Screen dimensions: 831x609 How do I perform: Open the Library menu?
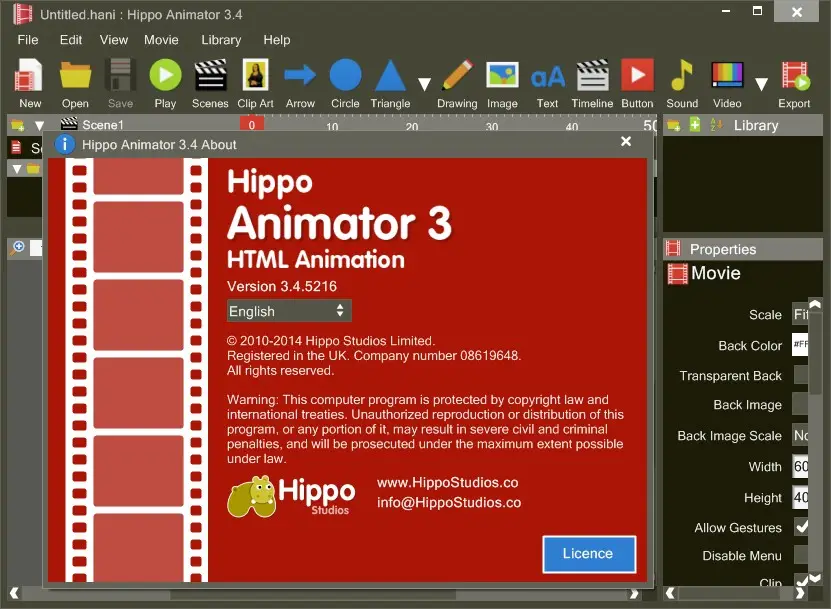click(221, 40)
